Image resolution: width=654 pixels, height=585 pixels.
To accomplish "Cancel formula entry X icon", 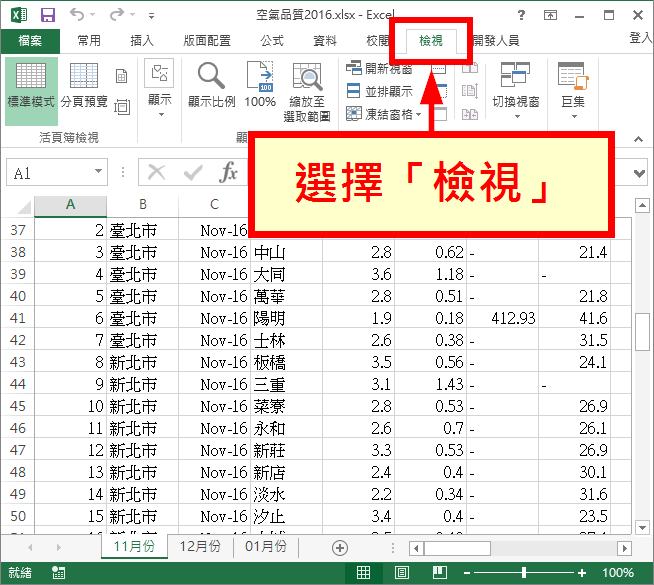I will [x=157, y=172].
